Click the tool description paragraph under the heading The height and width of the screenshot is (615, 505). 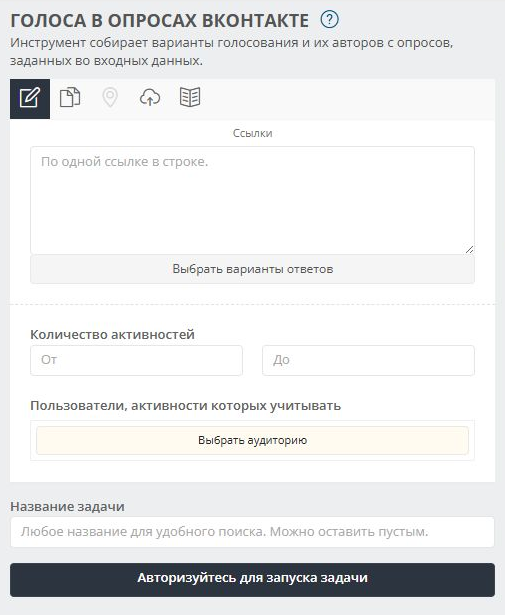click(x=232, y=51)
